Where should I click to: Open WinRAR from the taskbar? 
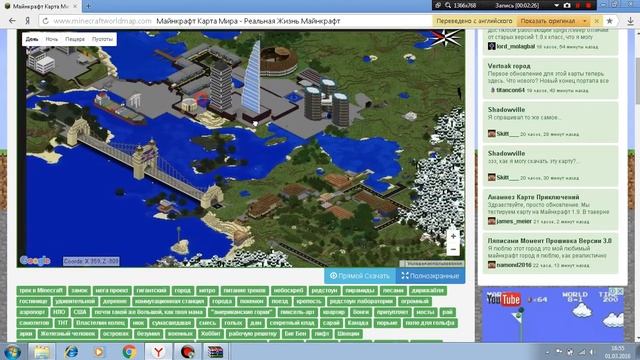tap(215, 352)
